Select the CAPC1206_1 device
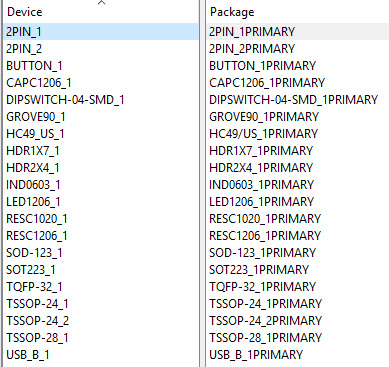 tap(101, 83)
